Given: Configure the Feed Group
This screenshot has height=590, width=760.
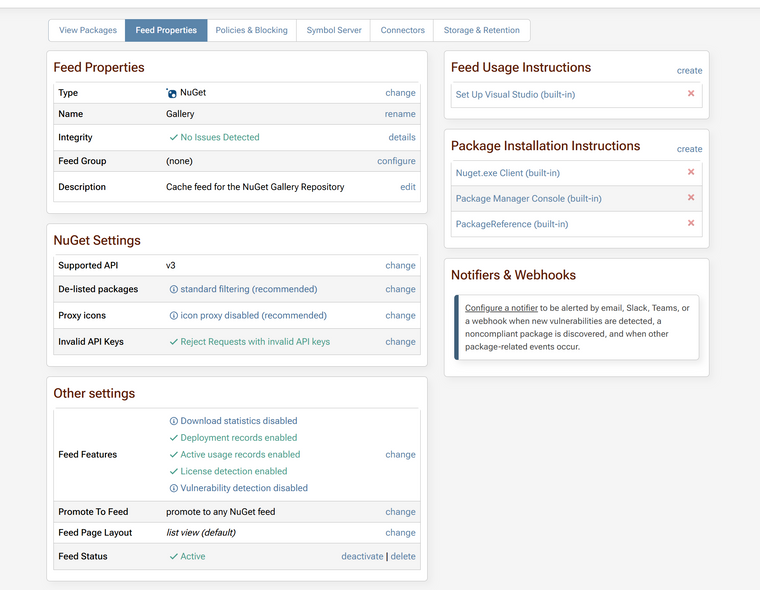Looking at the screenshot, I should pos(396,161).
